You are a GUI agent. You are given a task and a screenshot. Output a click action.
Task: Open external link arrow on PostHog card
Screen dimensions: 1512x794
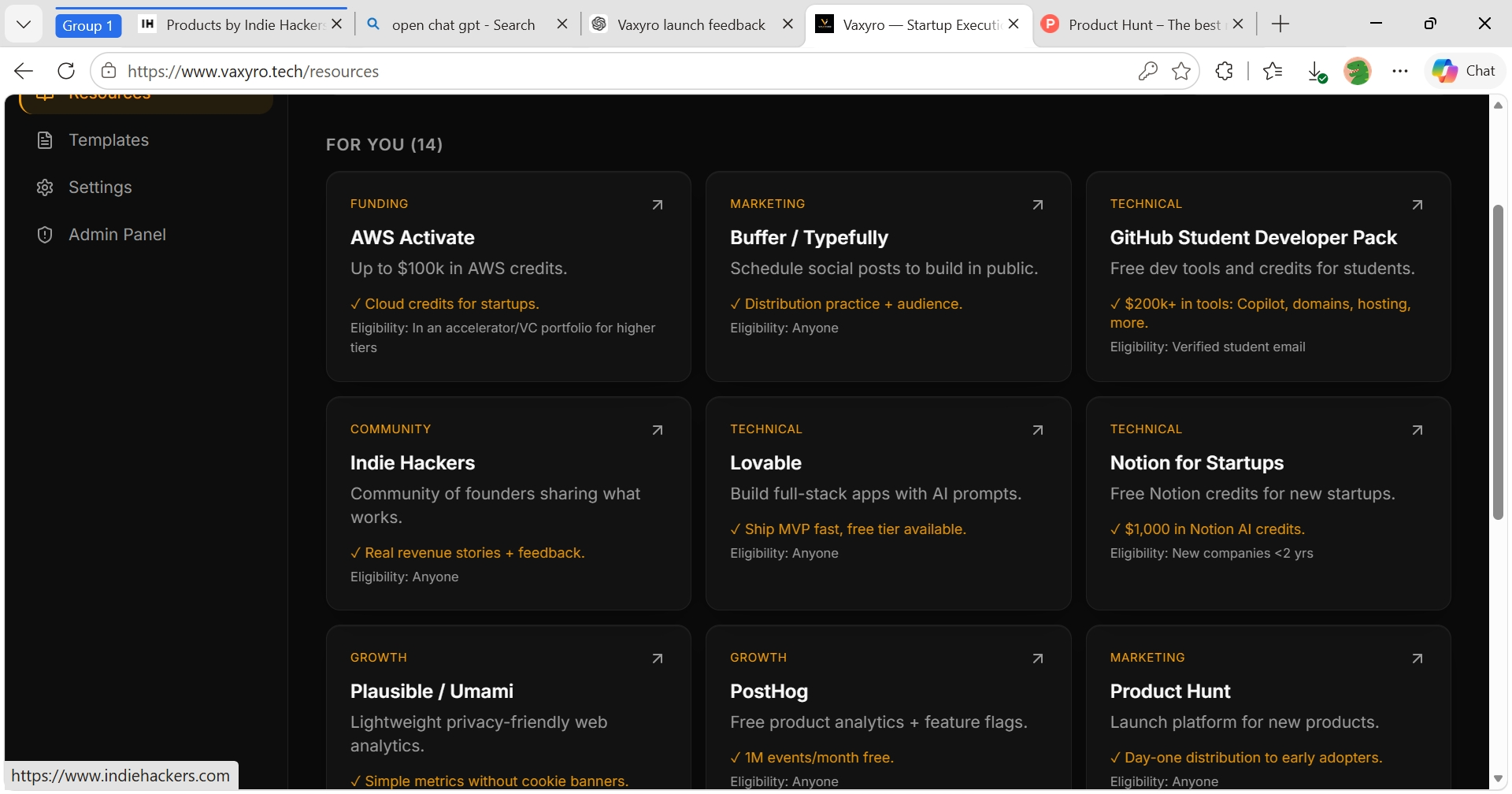pyautogui.click(x=1038, y=659)
